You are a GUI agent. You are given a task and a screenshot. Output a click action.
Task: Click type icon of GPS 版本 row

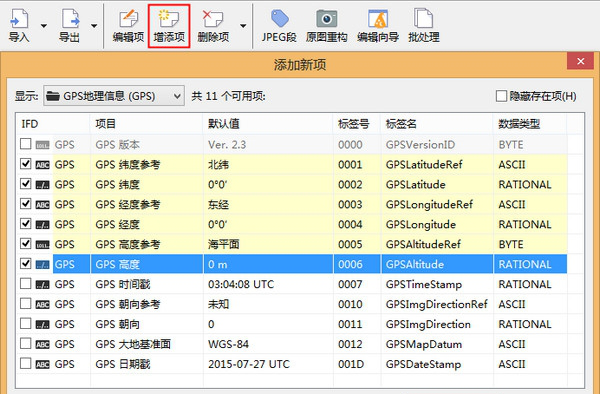42,145
